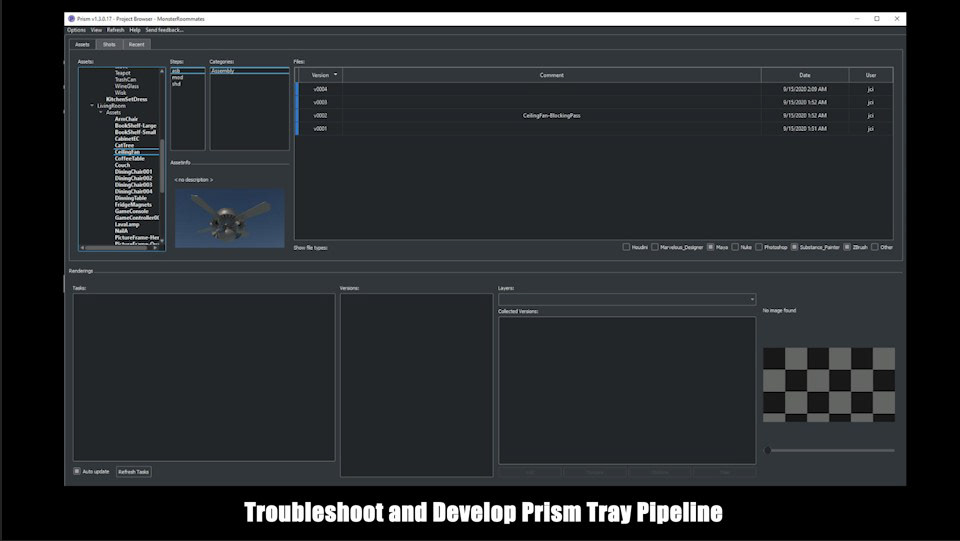The image size is (960, 541).
Task: Collapse the Assets subfolder under LivingRoom
Action: (101, 112)
